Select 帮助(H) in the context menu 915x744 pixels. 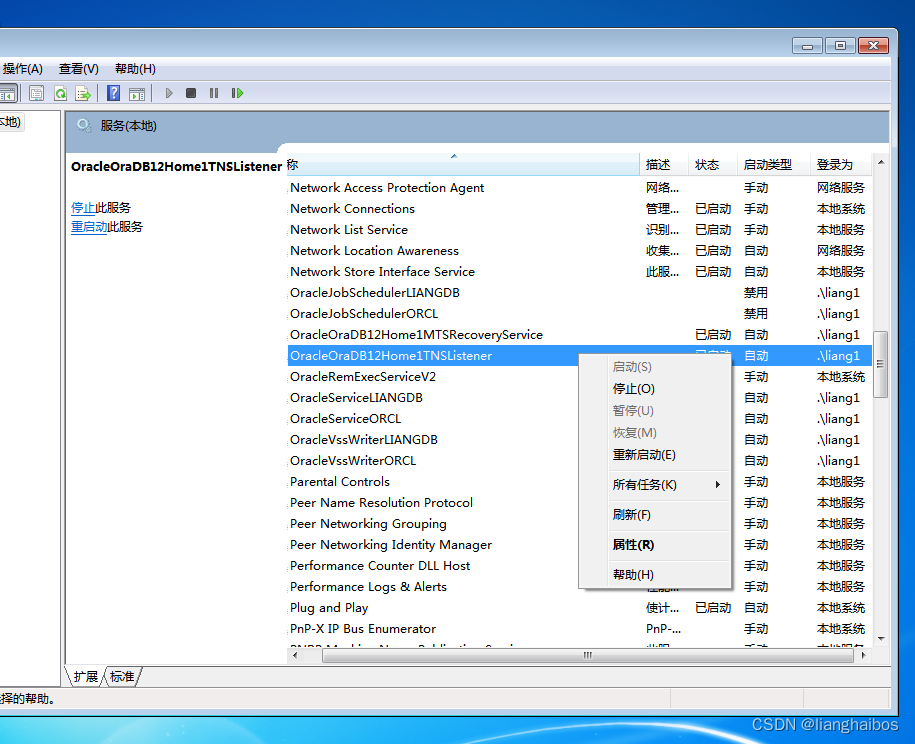(x=633, y=575)
